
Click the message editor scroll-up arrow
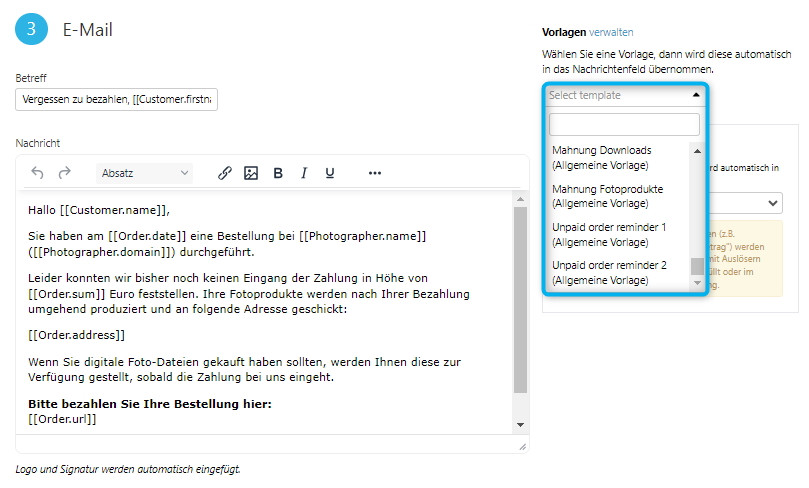pos(520,199)
